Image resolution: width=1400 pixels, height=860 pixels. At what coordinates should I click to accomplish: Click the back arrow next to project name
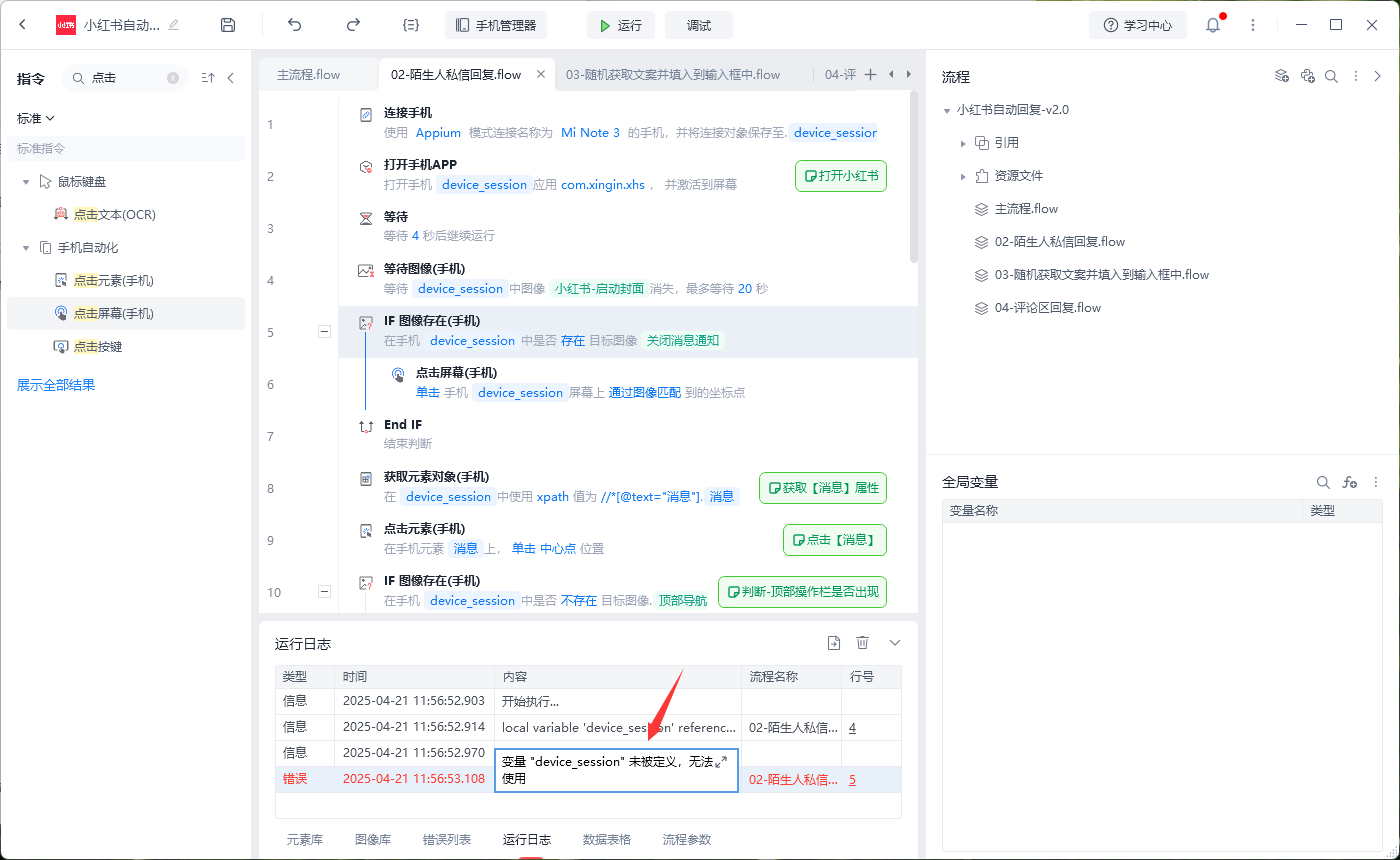pos(22,25)
